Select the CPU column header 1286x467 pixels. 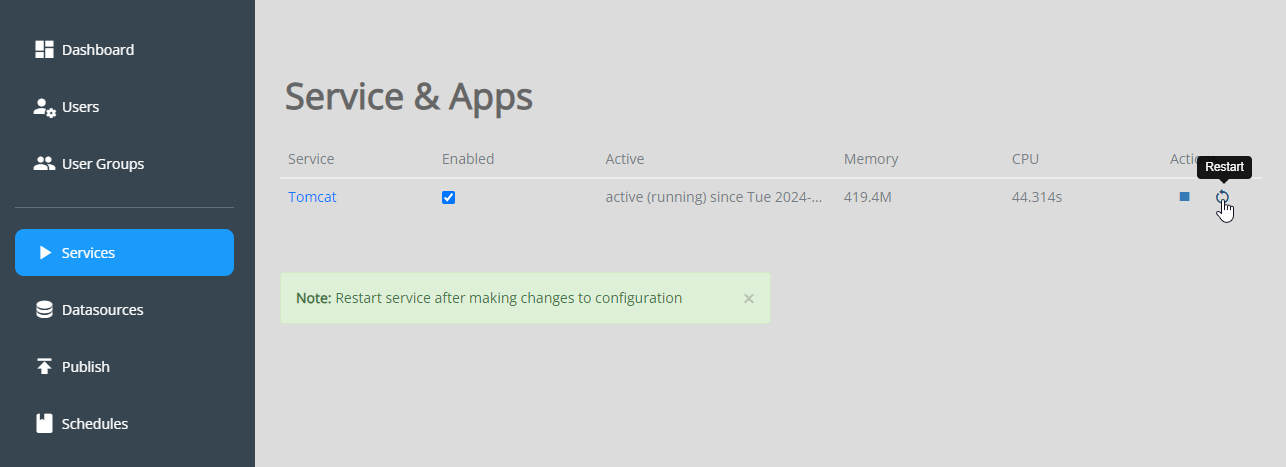click(1026, 159)
